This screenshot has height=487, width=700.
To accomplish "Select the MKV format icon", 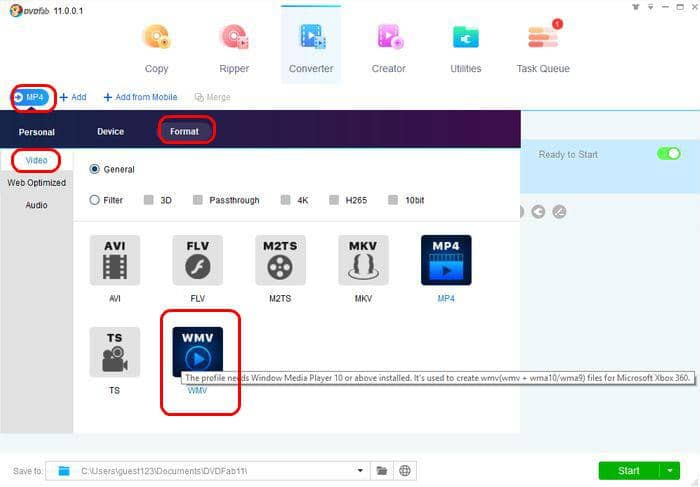I will coord(363,260).
